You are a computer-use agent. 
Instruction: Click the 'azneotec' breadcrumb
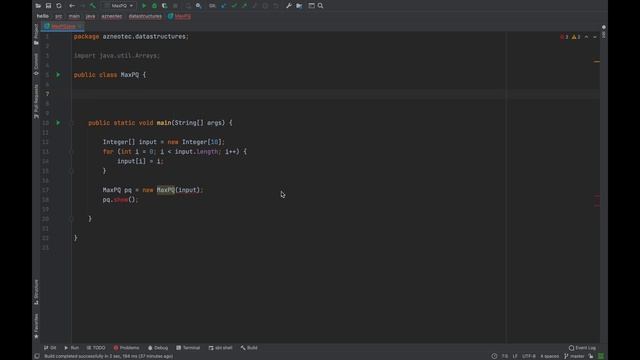pos(112,16)
